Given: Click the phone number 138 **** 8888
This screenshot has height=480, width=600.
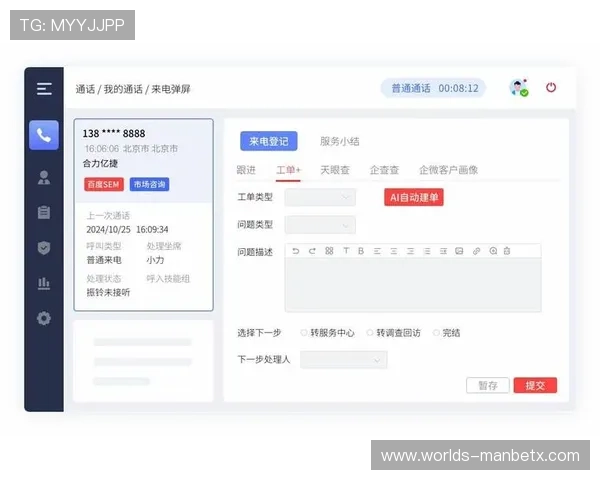Looking at the screenshot, I should [114, 133].
